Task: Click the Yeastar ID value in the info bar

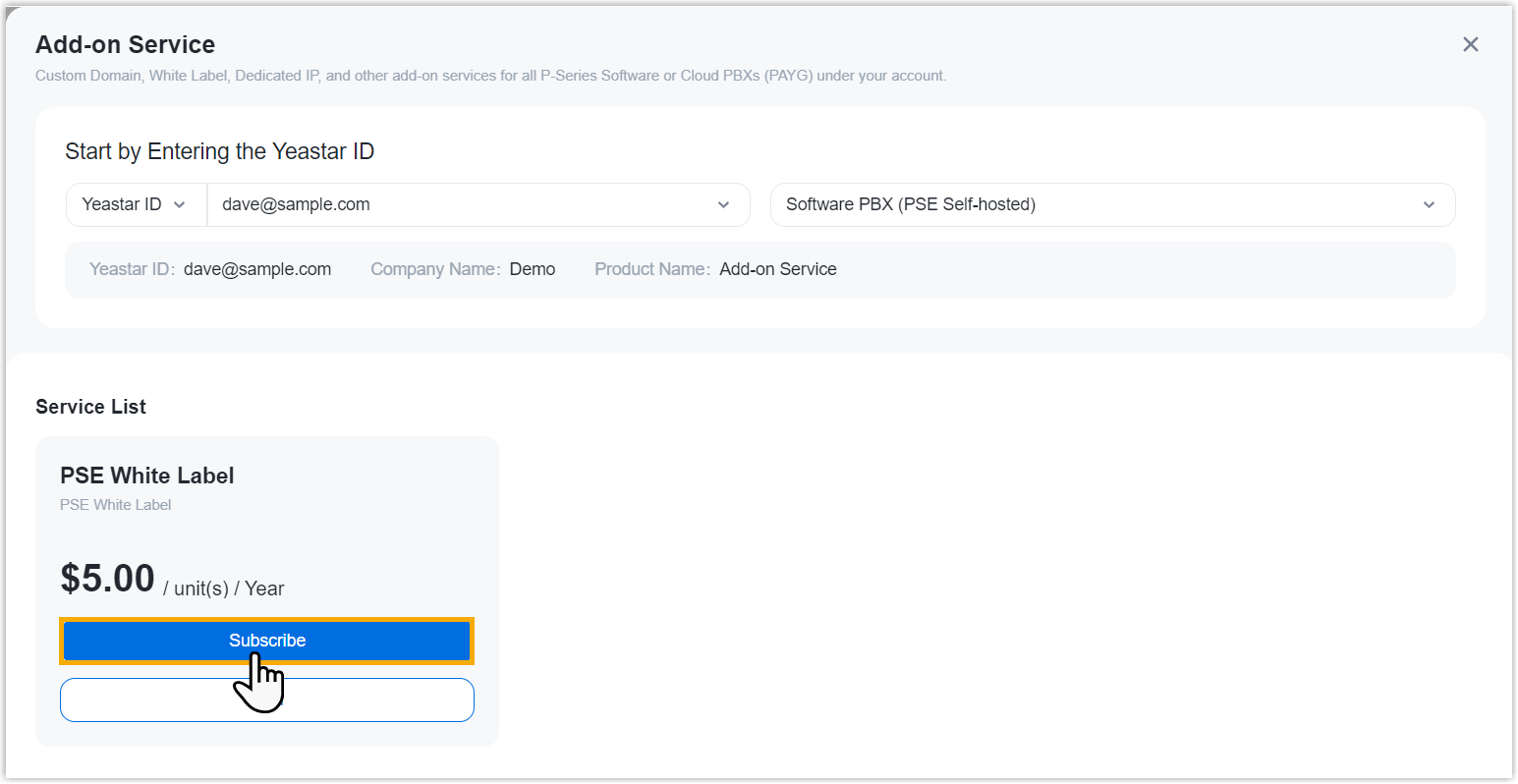Action: tap(257, 269)
